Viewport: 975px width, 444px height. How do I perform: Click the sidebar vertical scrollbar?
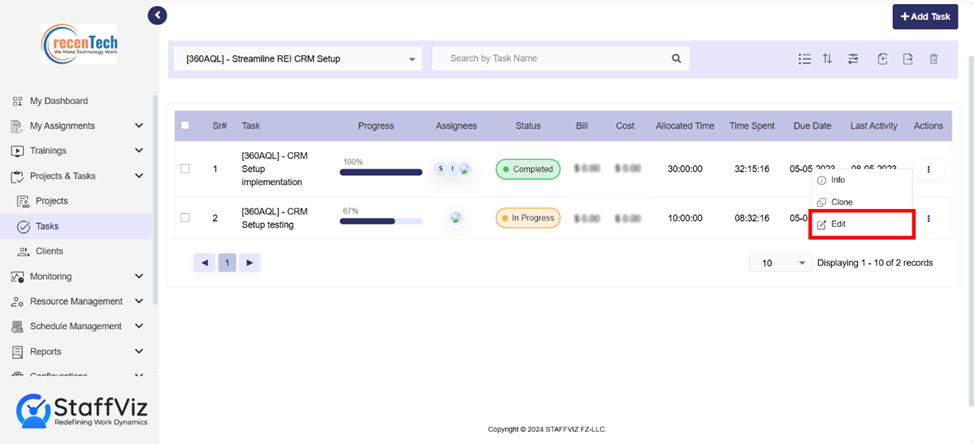(x=155, y=199)
